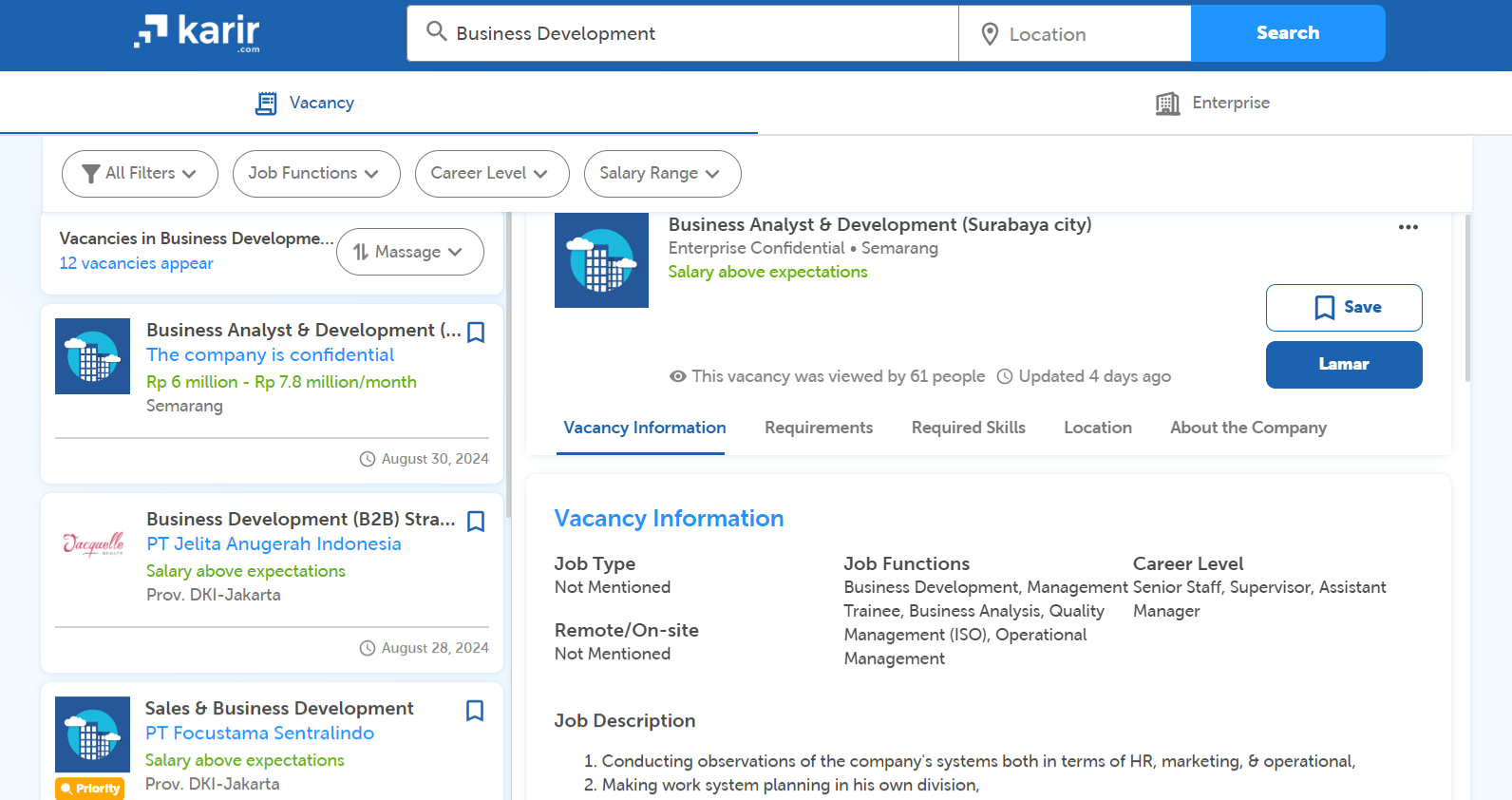The image size is (1512, 800).
Task: Click the sort arrows icon beside Massage
Action: 361,252
